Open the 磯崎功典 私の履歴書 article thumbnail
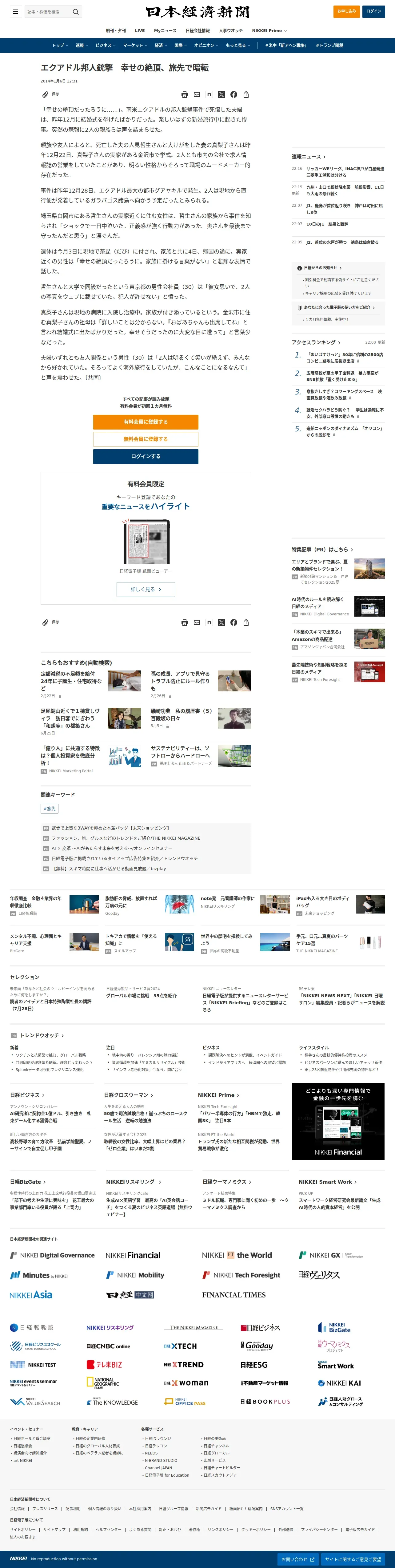395x1568 pixels. point(234,718)
